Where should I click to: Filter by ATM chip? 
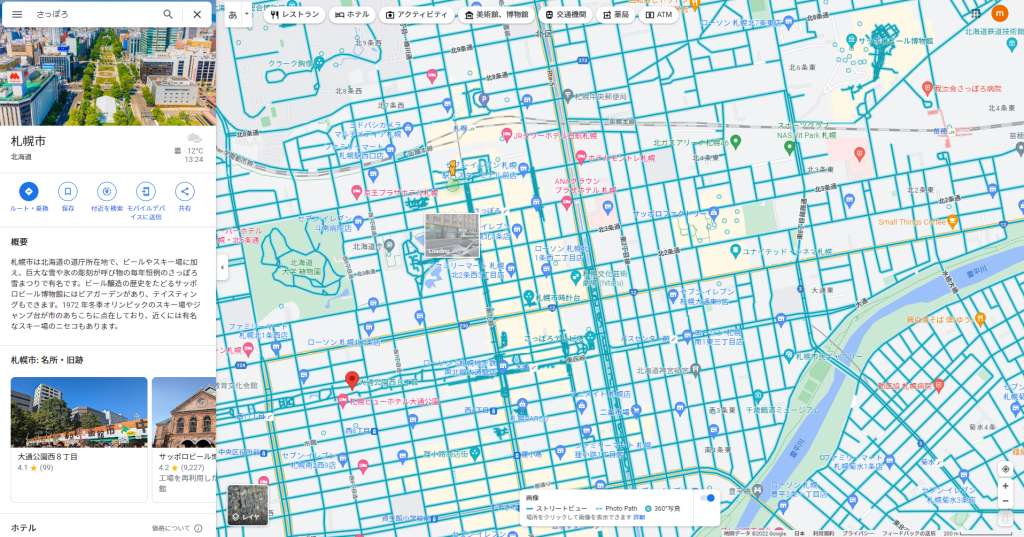click(x=659, y=14)
